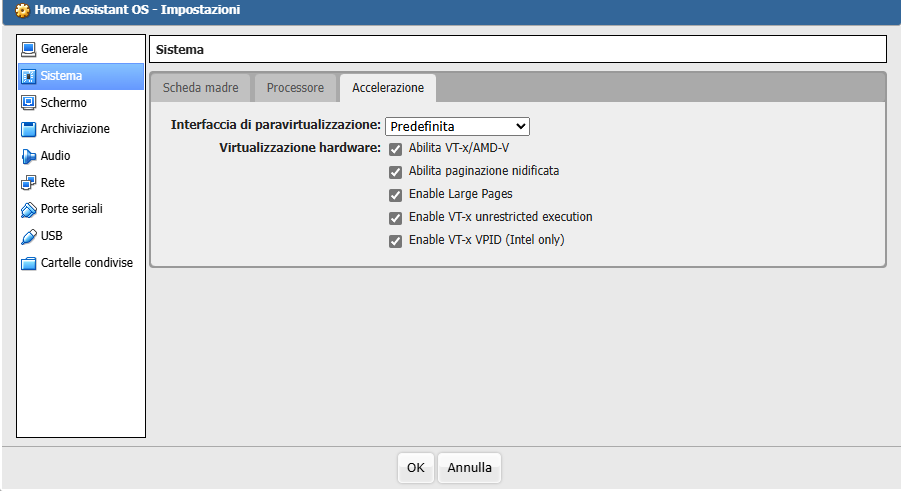This screenshot has height=491, width=901.
Task: Click the gear icon in title bar
Action: pos(22,10)
